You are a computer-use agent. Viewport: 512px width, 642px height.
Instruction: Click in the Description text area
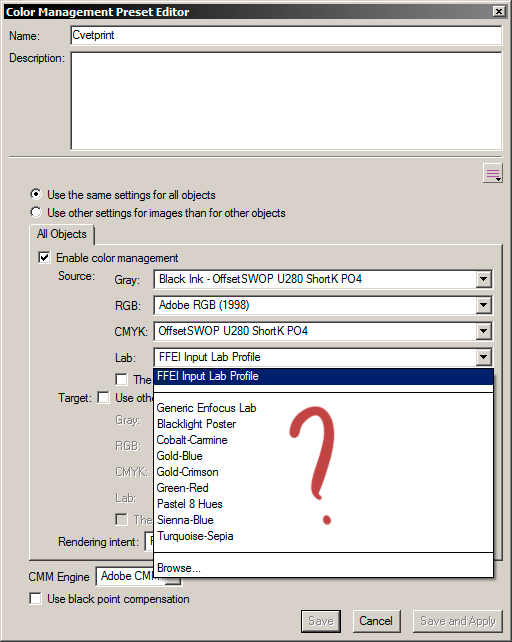286,101
